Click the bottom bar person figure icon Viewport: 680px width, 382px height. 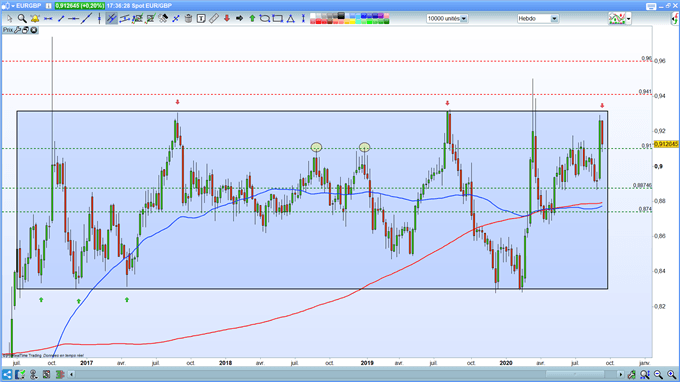33,374
